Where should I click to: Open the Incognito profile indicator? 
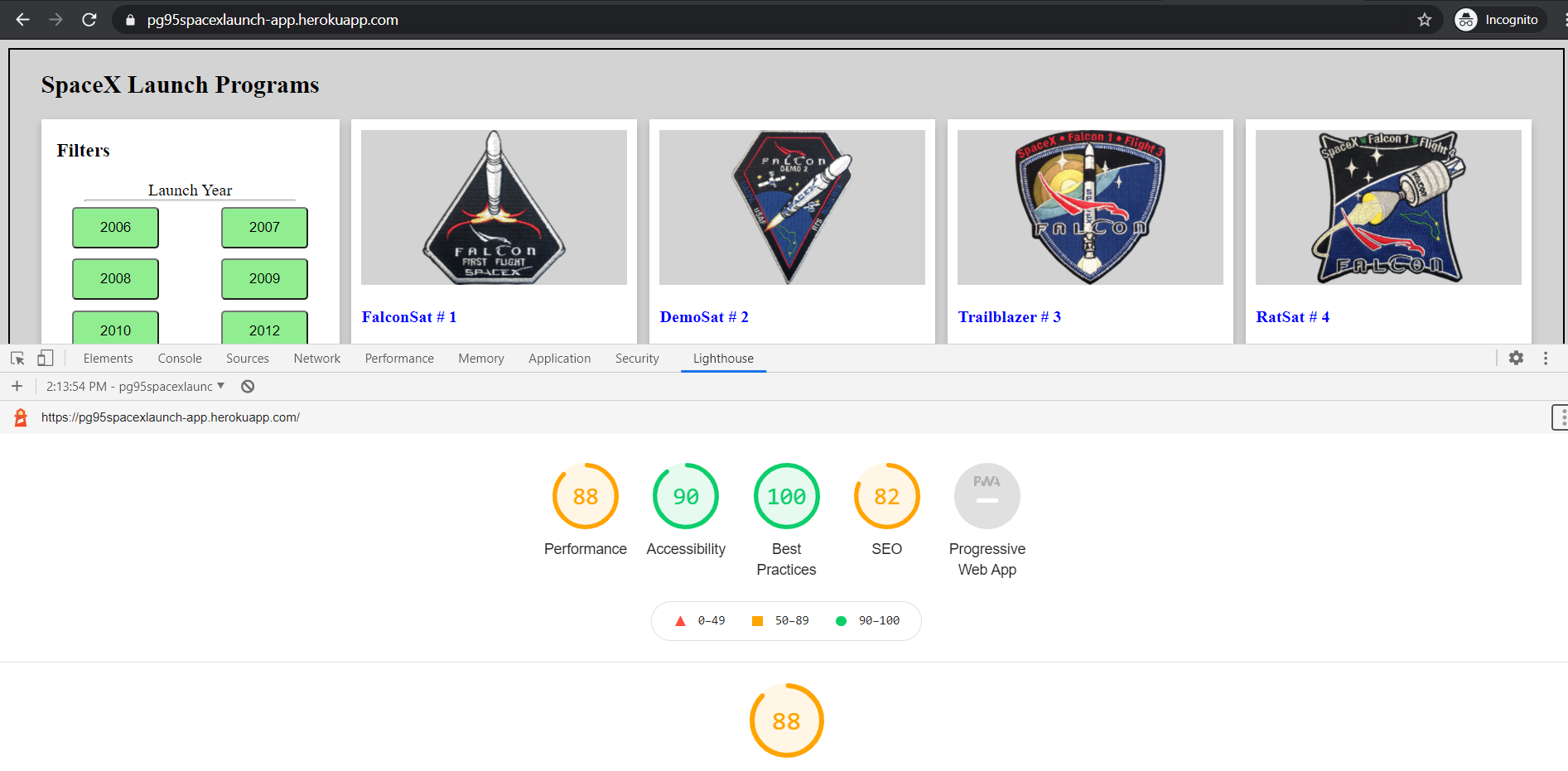point(1499,20)
